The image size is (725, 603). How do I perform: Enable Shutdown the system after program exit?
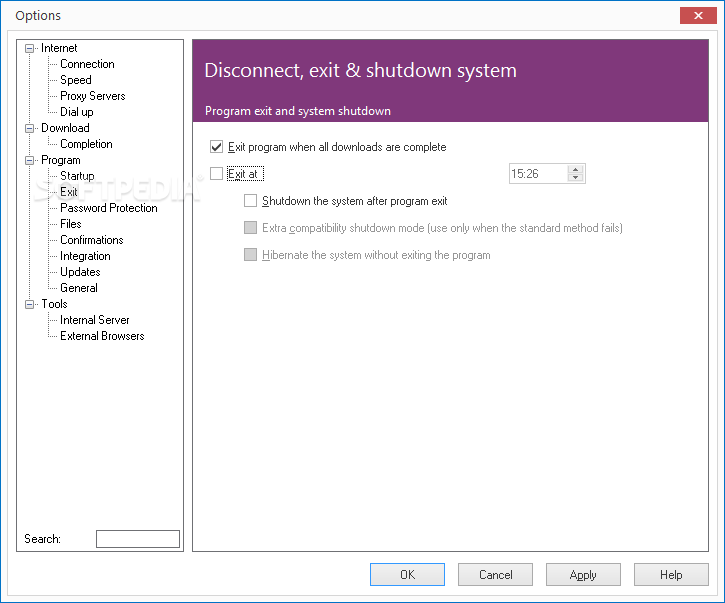(x=250, y=201)
